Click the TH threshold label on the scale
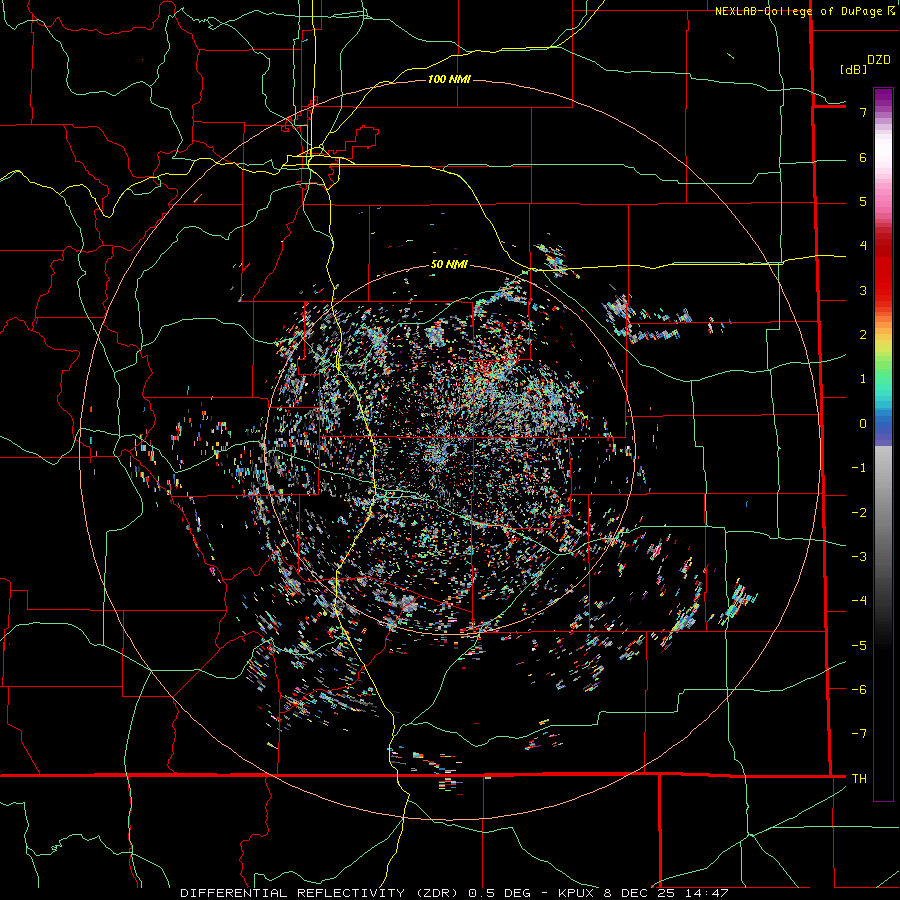The image size is (900, 900). tap(859, 779)
